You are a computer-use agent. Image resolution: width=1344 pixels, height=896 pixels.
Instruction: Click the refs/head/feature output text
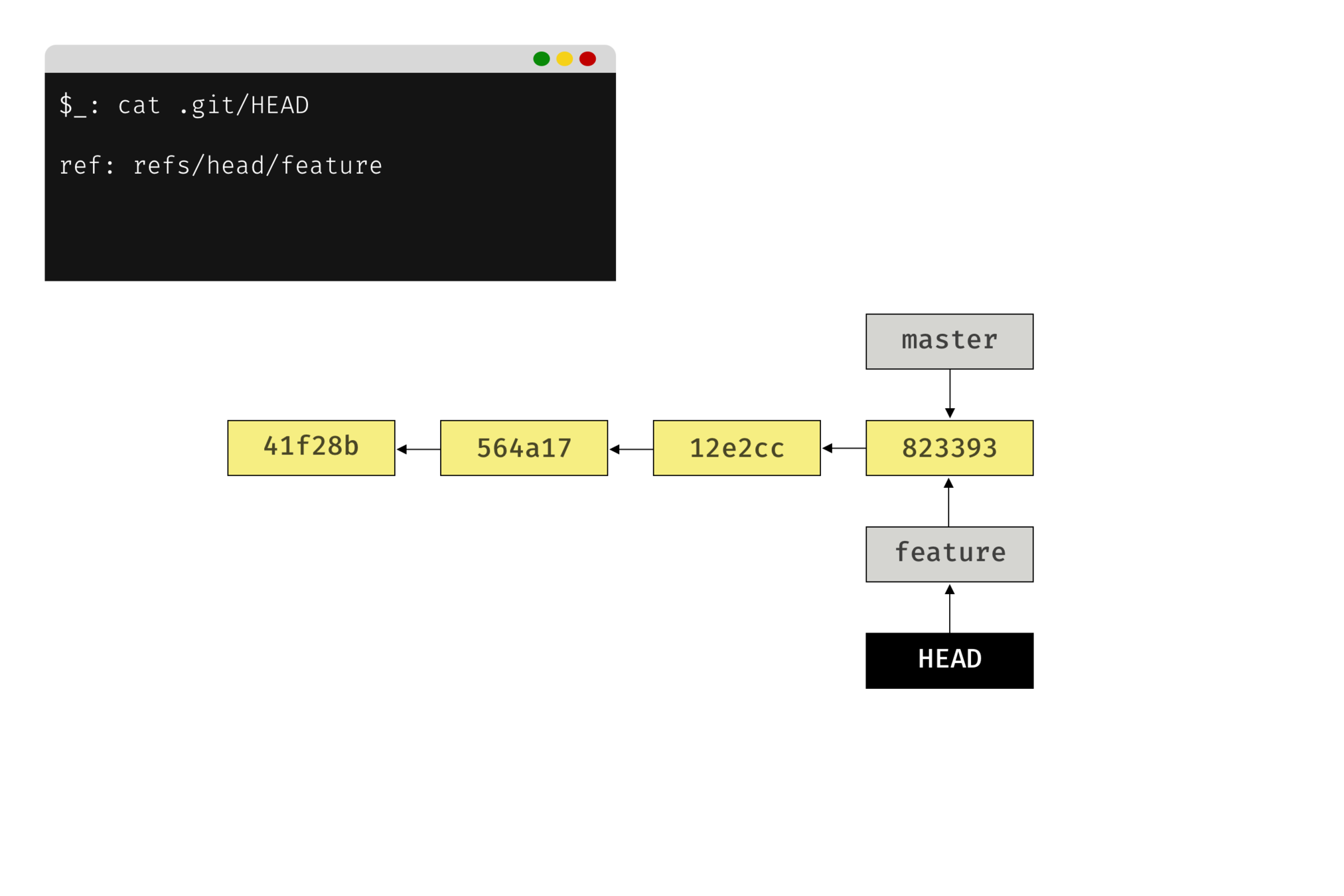click(258, 166)
